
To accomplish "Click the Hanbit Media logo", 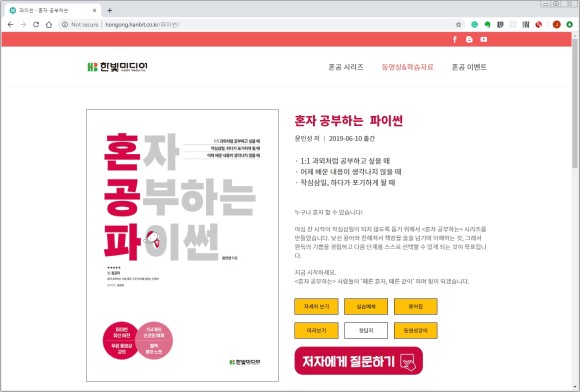I will pos(117,67).
